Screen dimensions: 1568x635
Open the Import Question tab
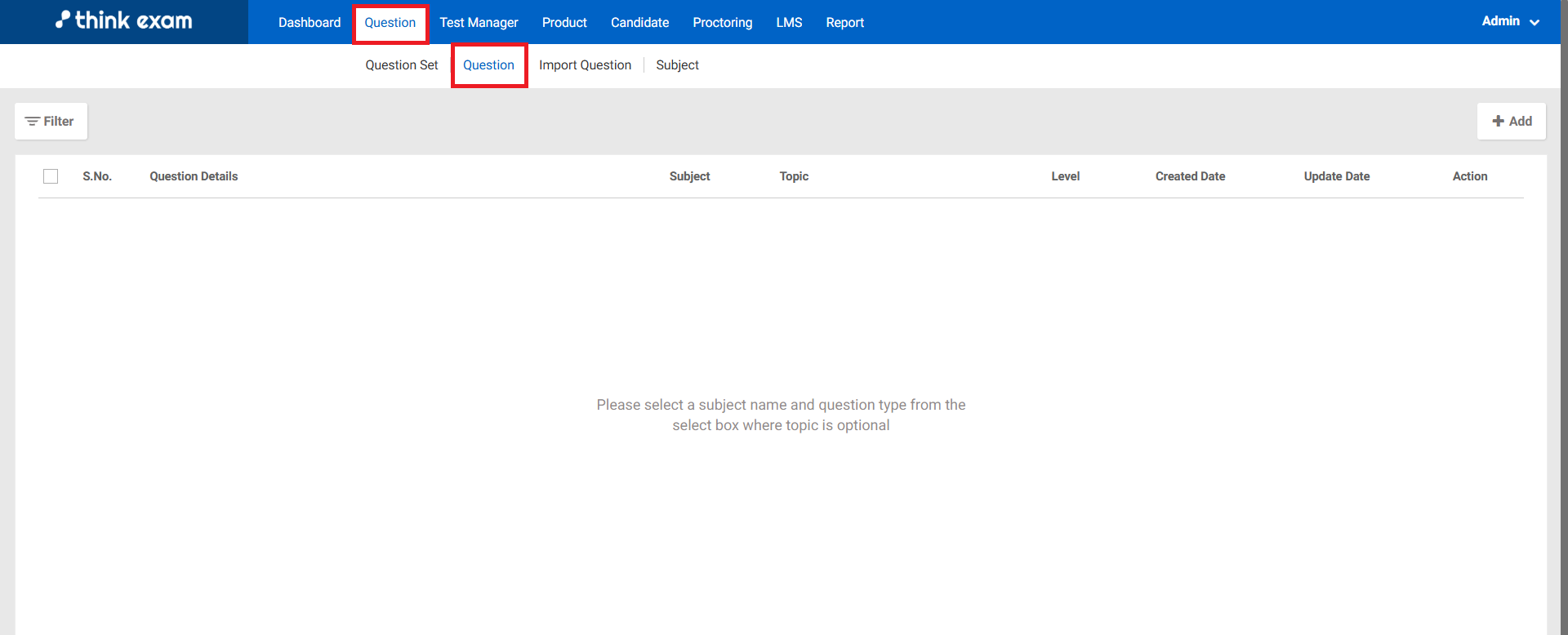click(x=585, y=65)
